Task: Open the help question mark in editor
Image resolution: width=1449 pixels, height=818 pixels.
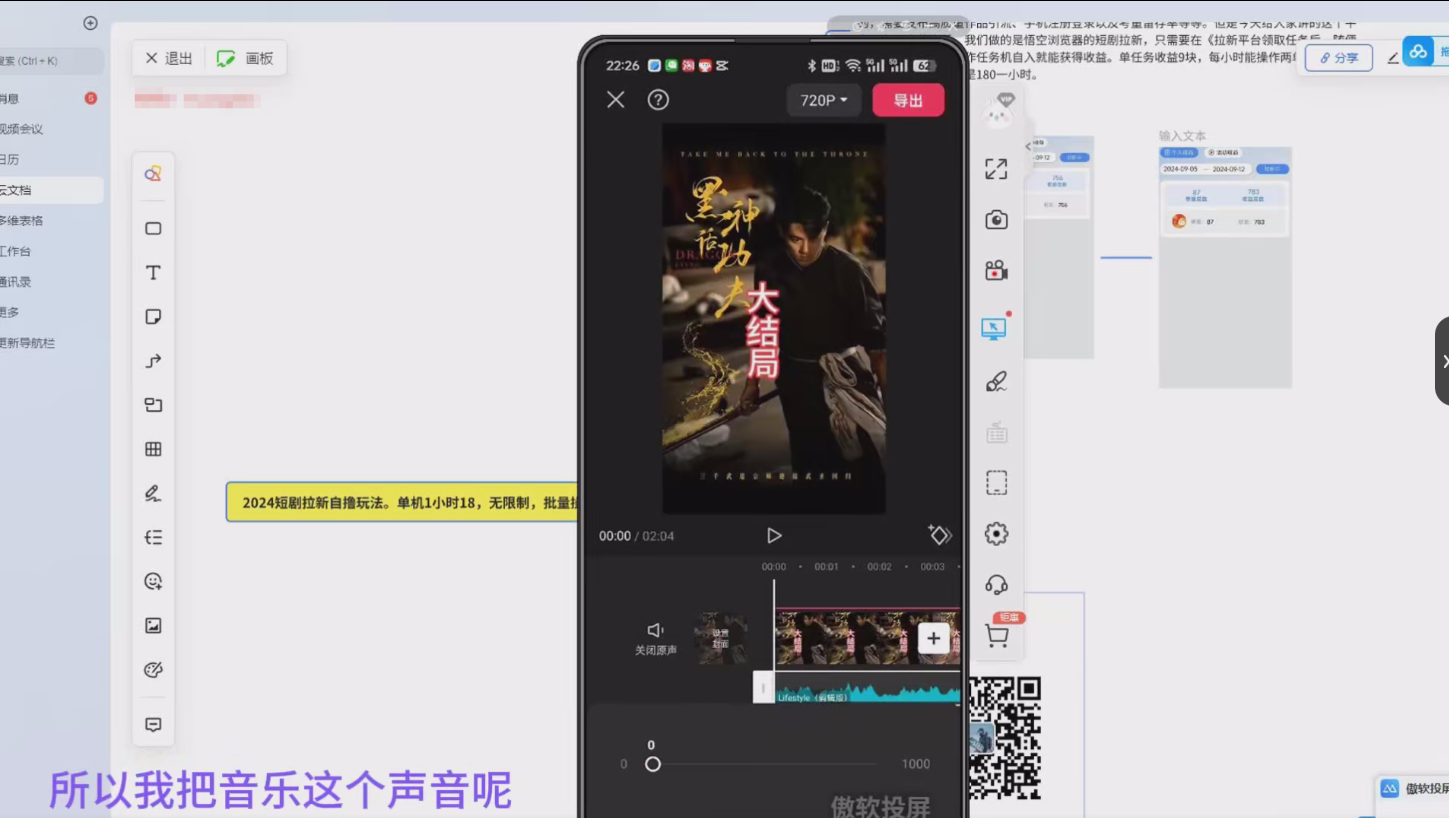Action: click(x=658, y=99)
